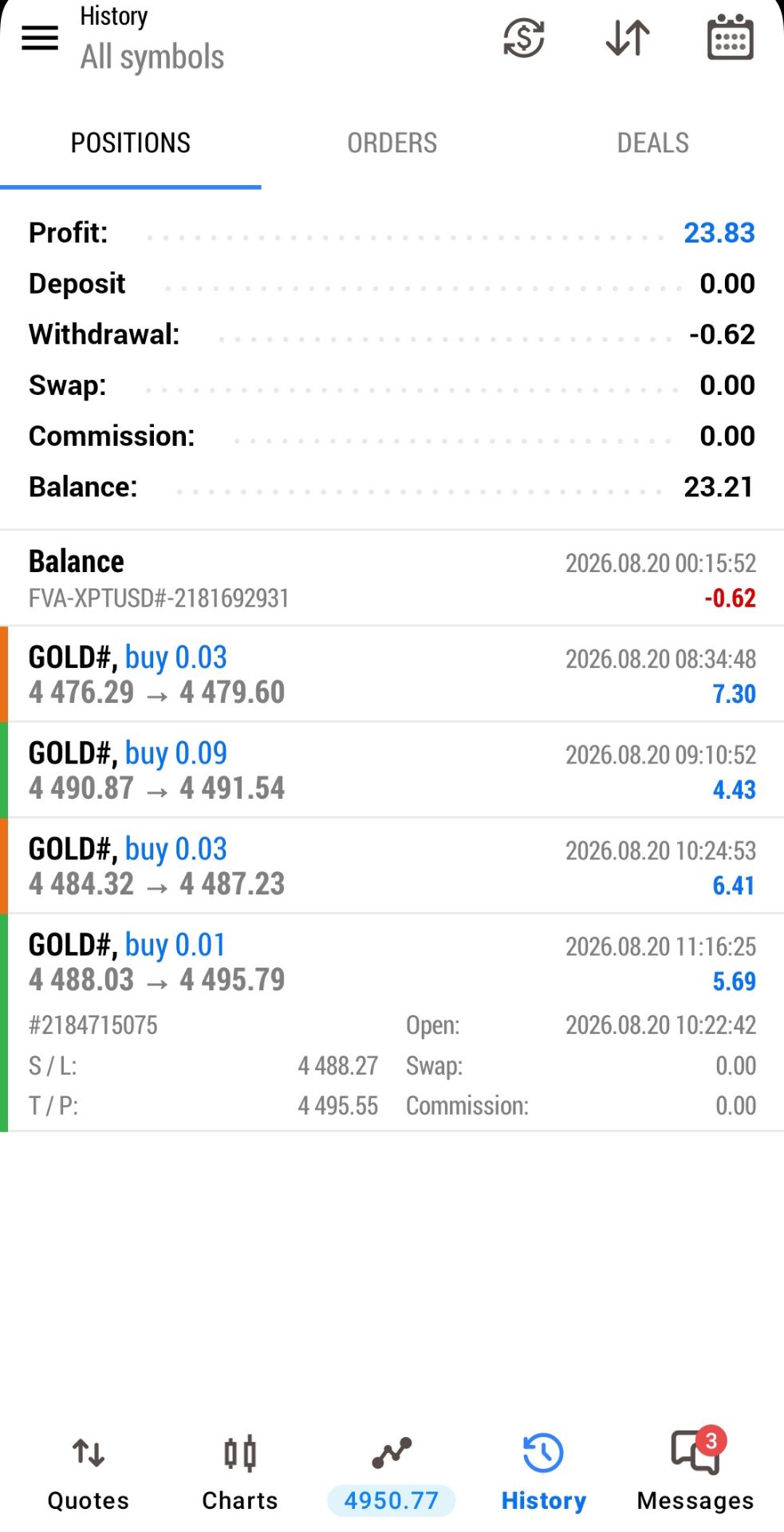The image size is (784, 1532).
Task: Expand the GOLD# position with profit 7.30
Action: 392,674
